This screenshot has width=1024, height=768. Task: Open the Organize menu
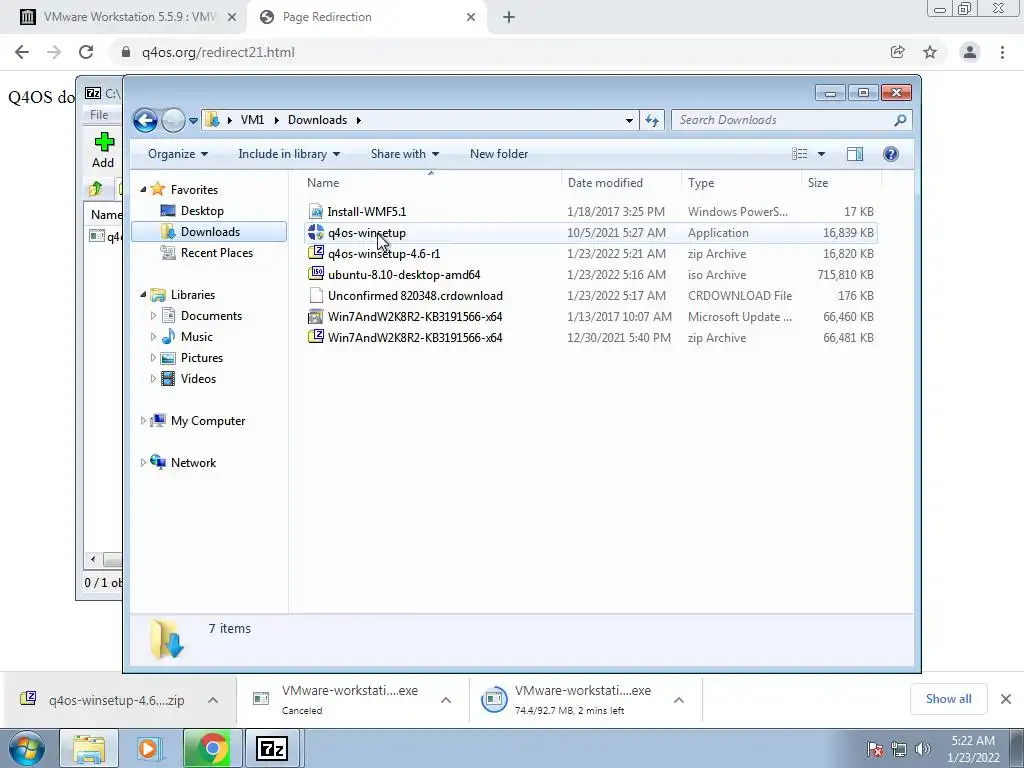(178, 154)
